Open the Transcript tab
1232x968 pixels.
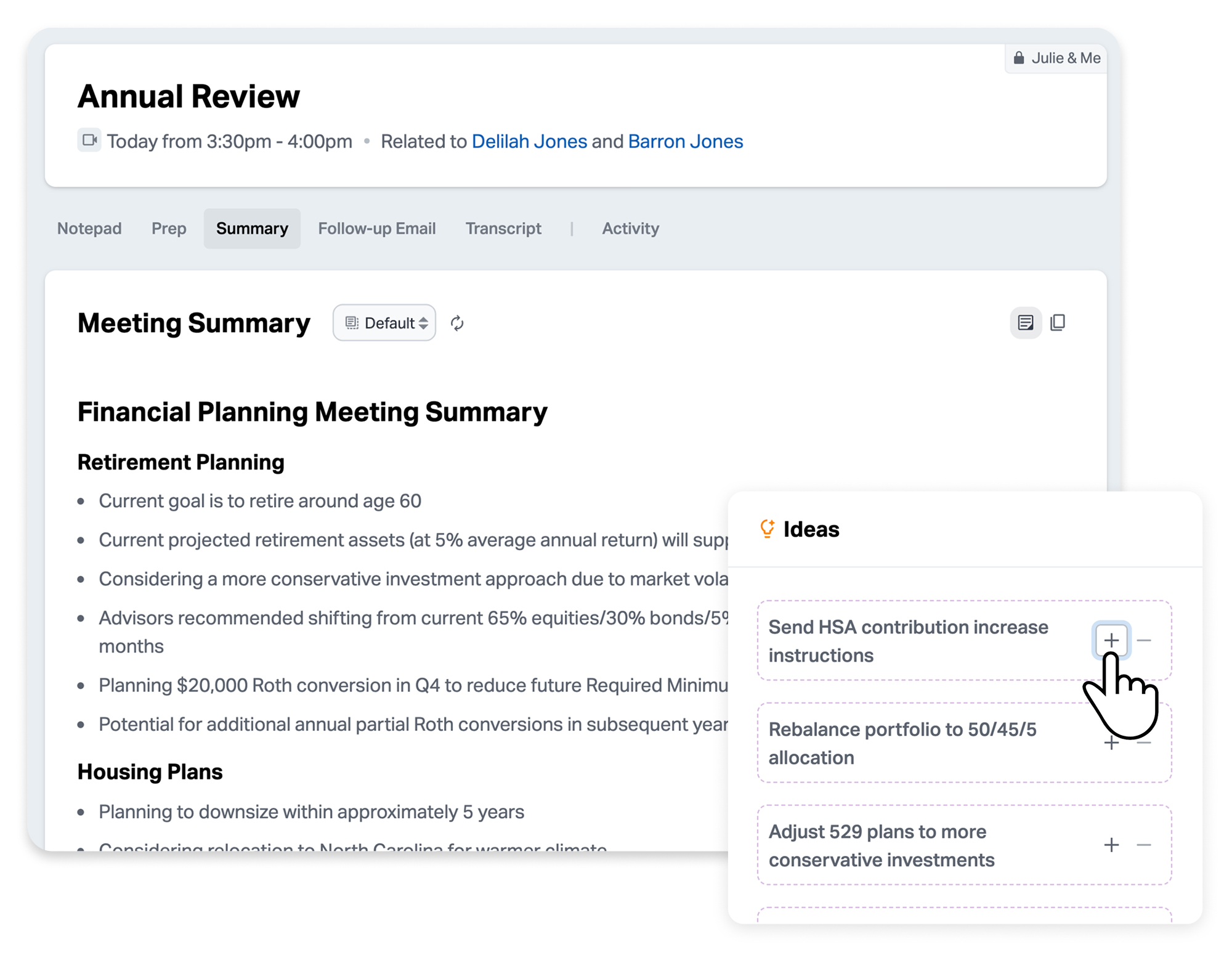coord(503,229)
